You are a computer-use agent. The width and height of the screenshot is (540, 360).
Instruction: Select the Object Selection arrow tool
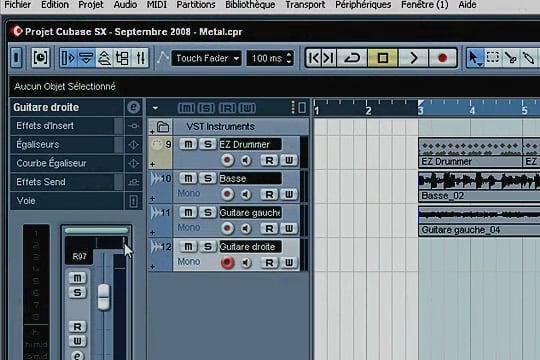475,58
